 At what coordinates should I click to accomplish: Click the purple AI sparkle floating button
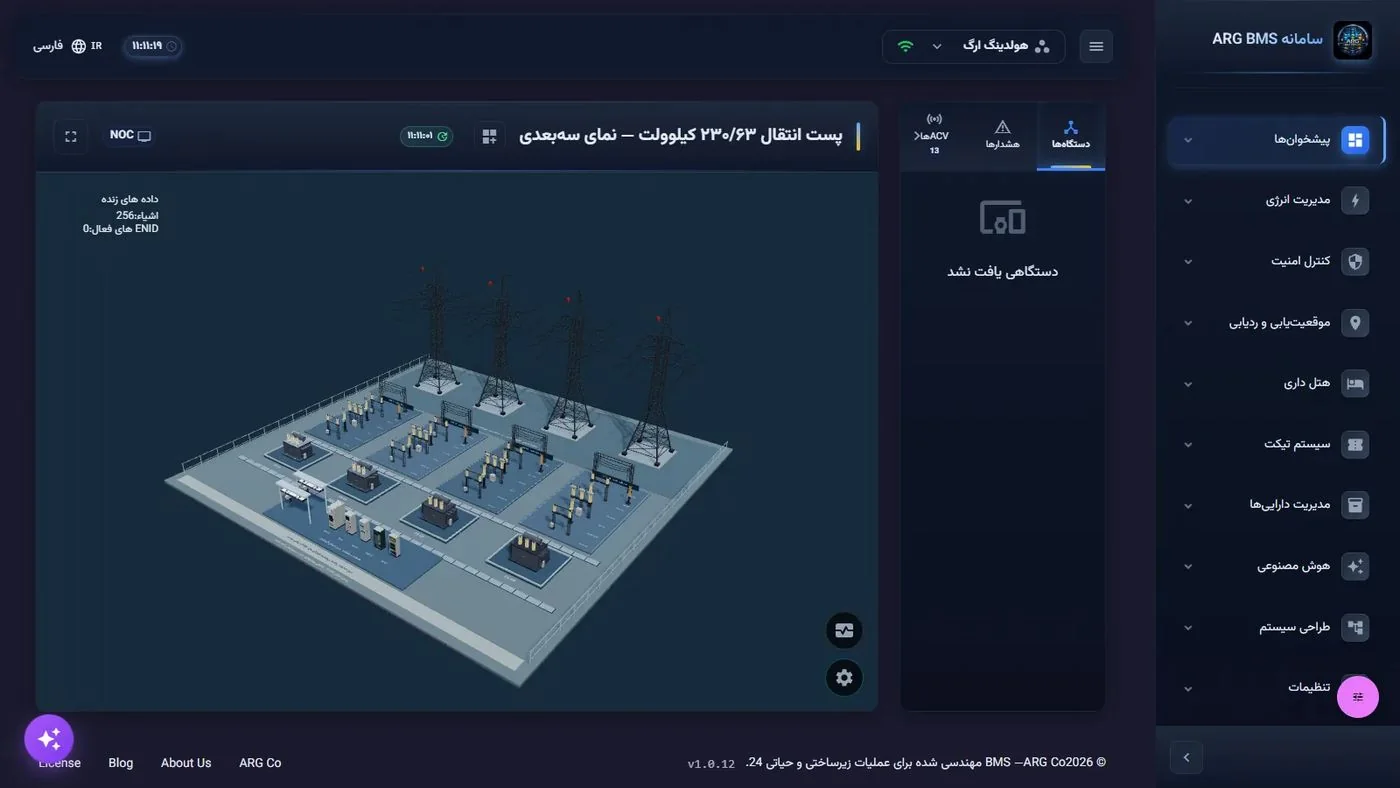coord(49,739)
